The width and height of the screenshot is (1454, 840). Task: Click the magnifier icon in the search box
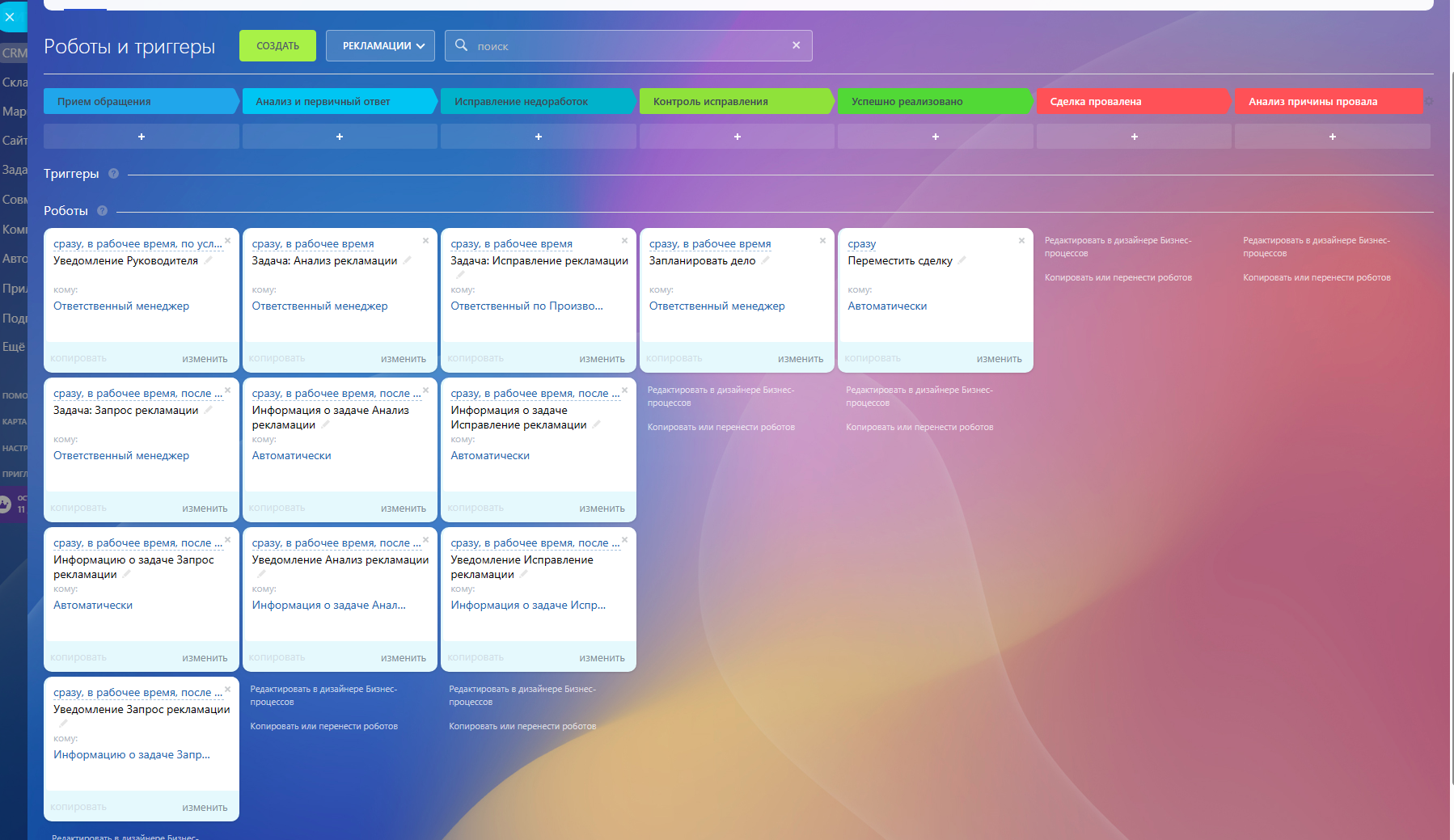(461, 45)
